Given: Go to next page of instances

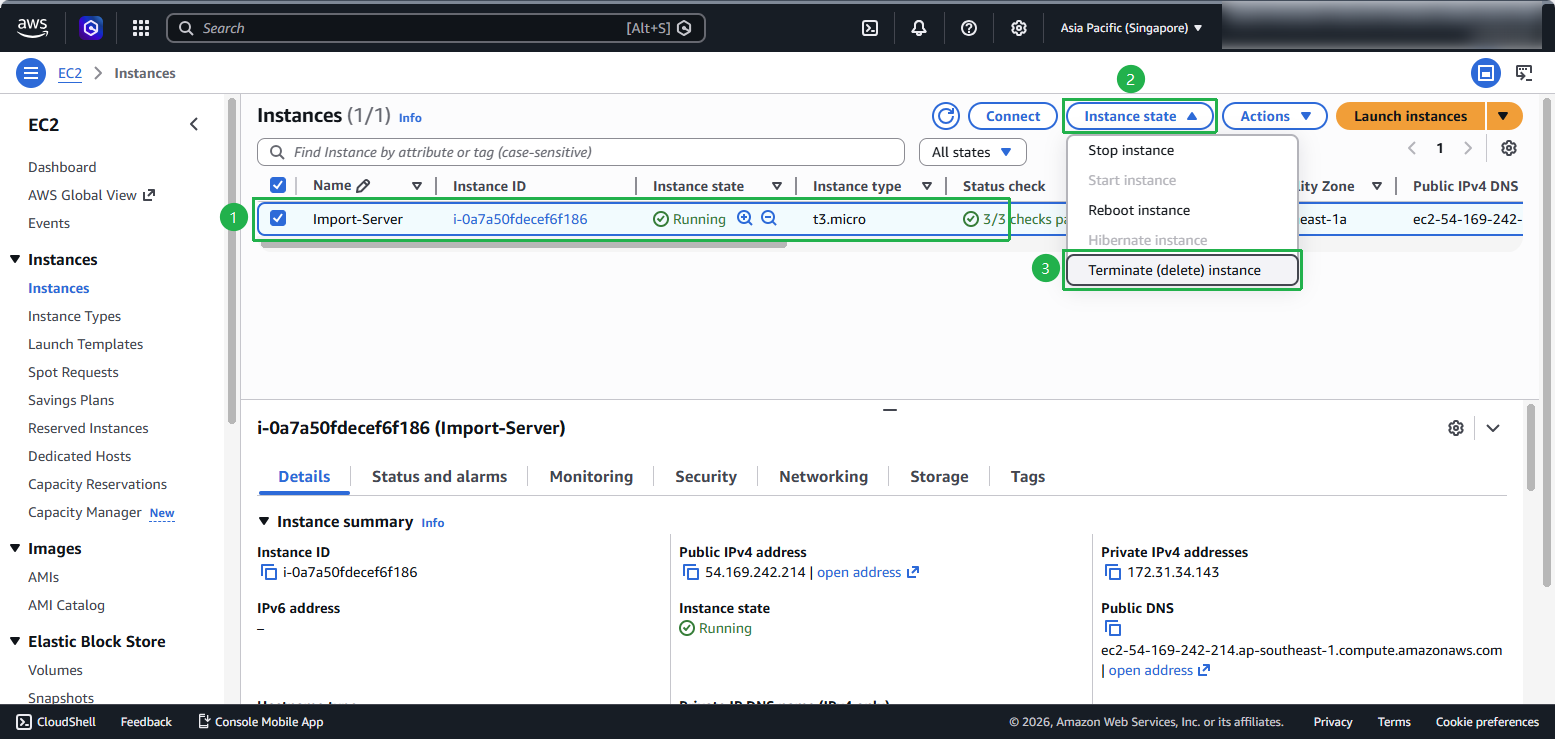Looking at the screenshot, I should [1468, 148].
